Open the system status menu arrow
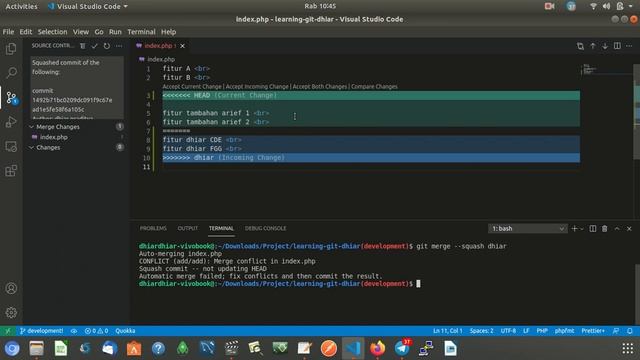 [630, 6]
